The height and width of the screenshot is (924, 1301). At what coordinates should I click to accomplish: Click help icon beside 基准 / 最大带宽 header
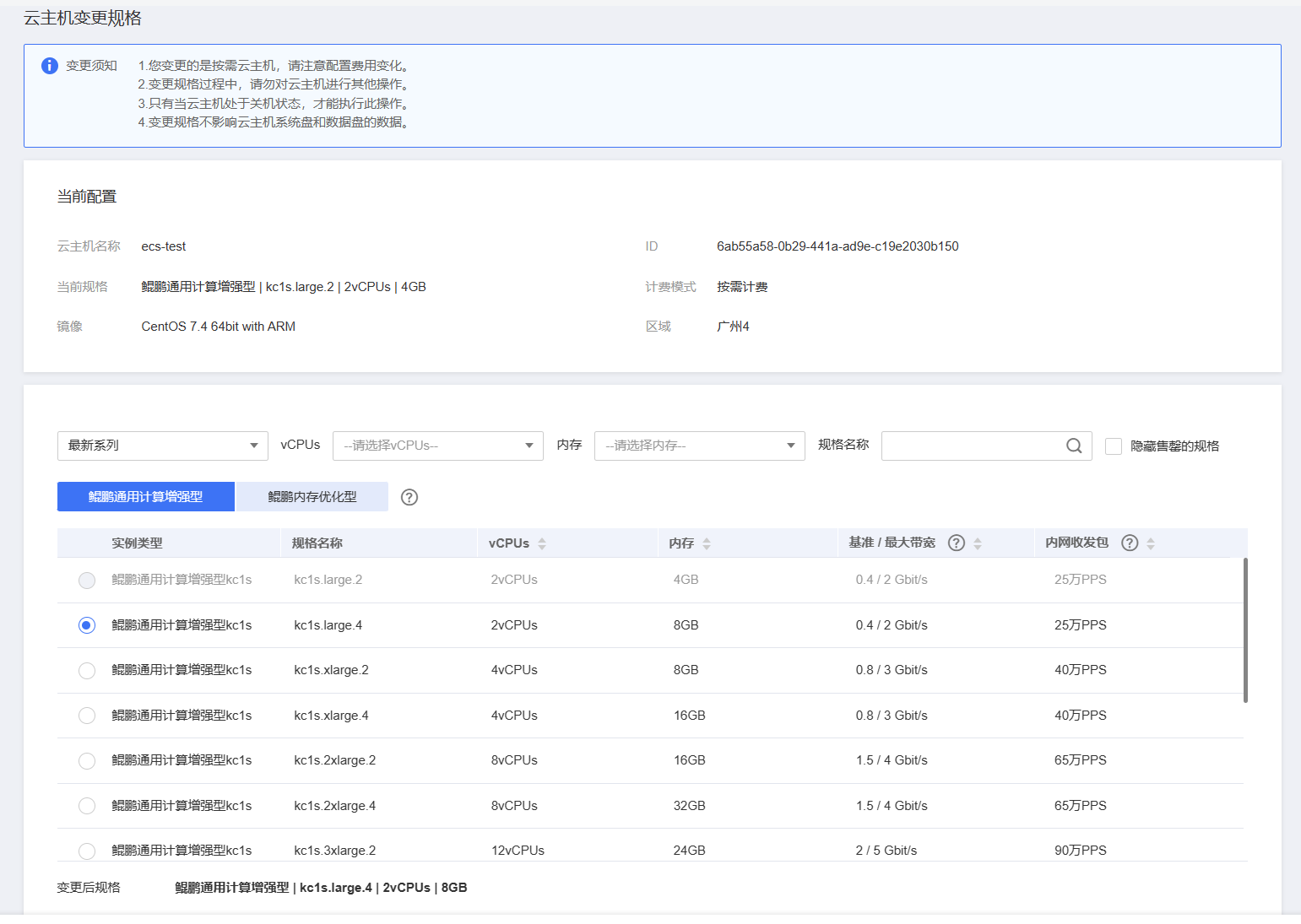pos(956,543)
